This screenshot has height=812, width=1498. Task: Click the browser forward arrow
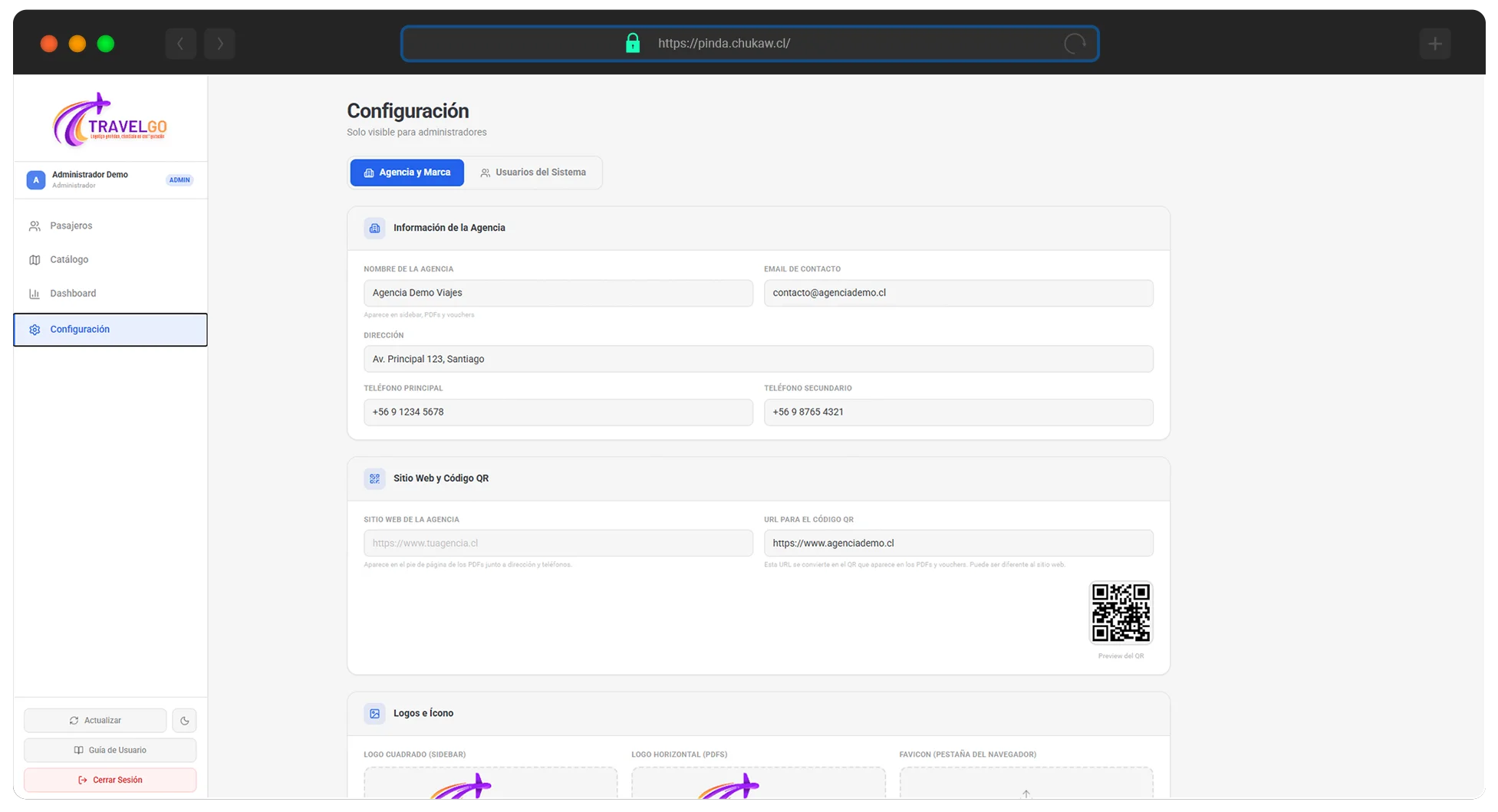tap(219, 44)
